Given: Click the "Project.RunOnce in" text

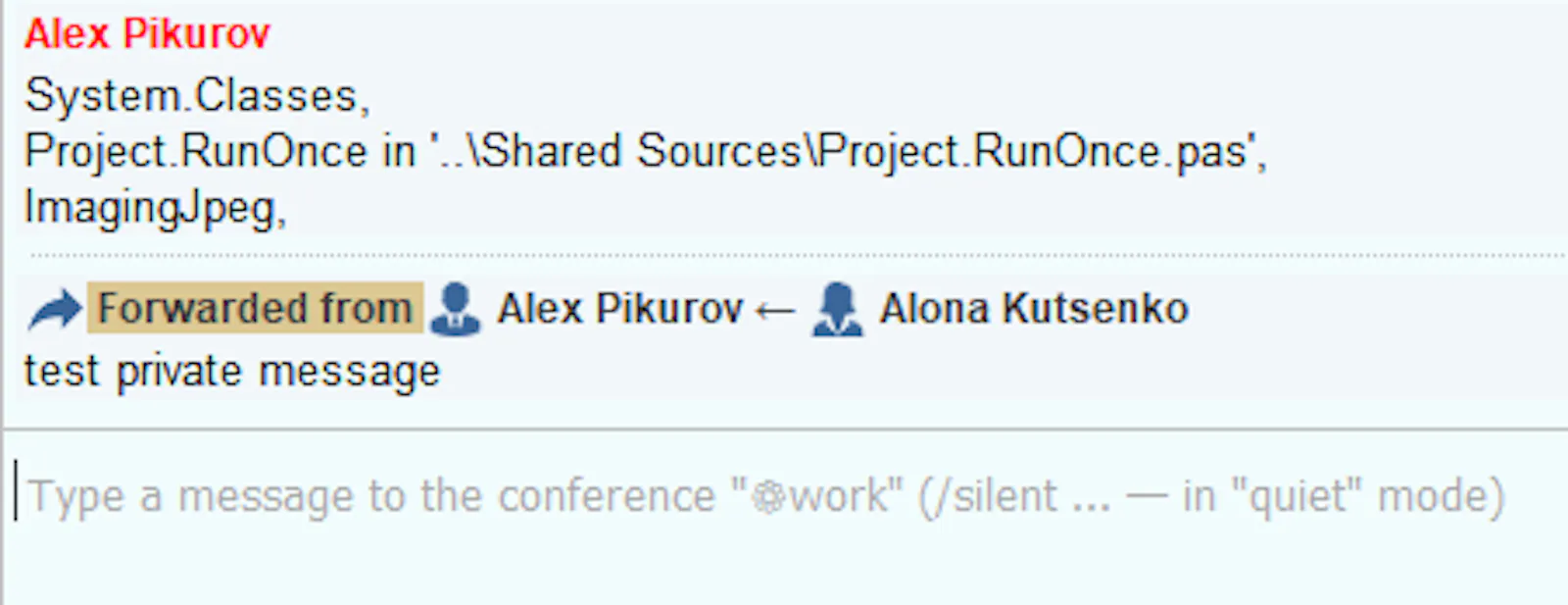Looking at the screenshot, I should click(x=220, y=152).
